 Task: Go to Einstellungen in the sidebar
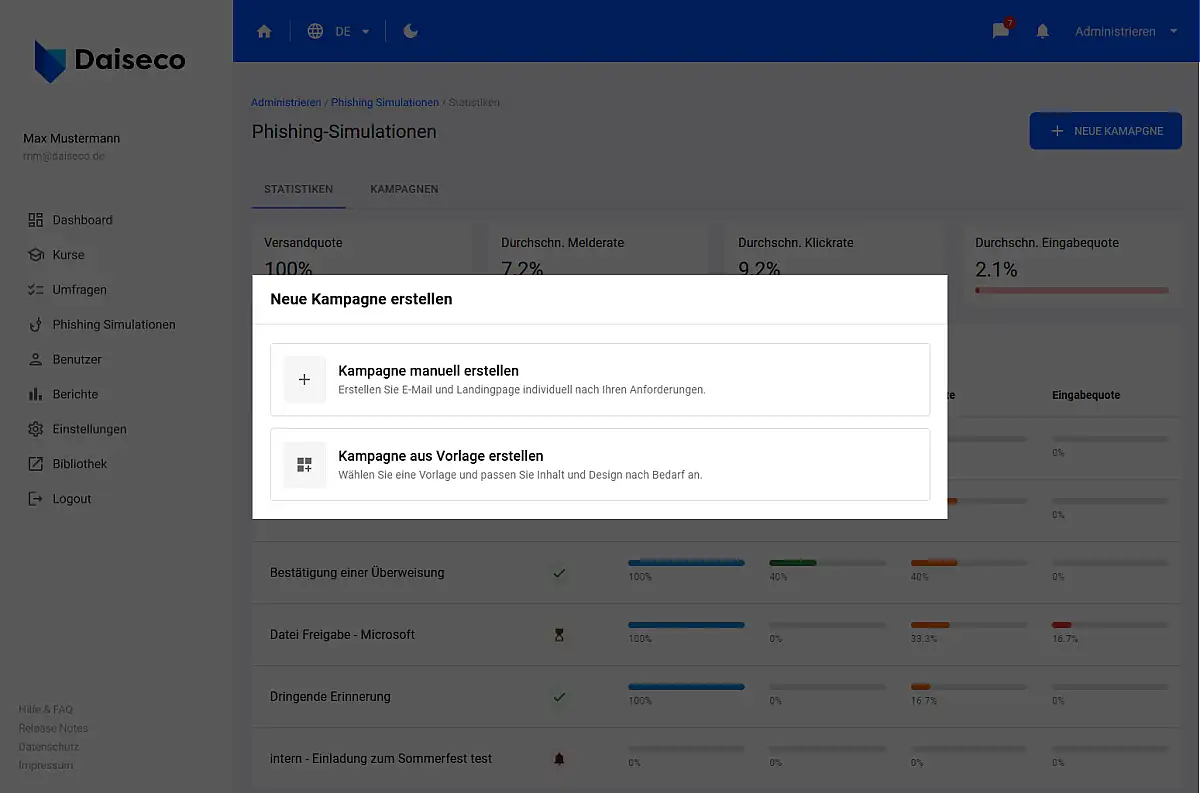click(x=89, y=429)
